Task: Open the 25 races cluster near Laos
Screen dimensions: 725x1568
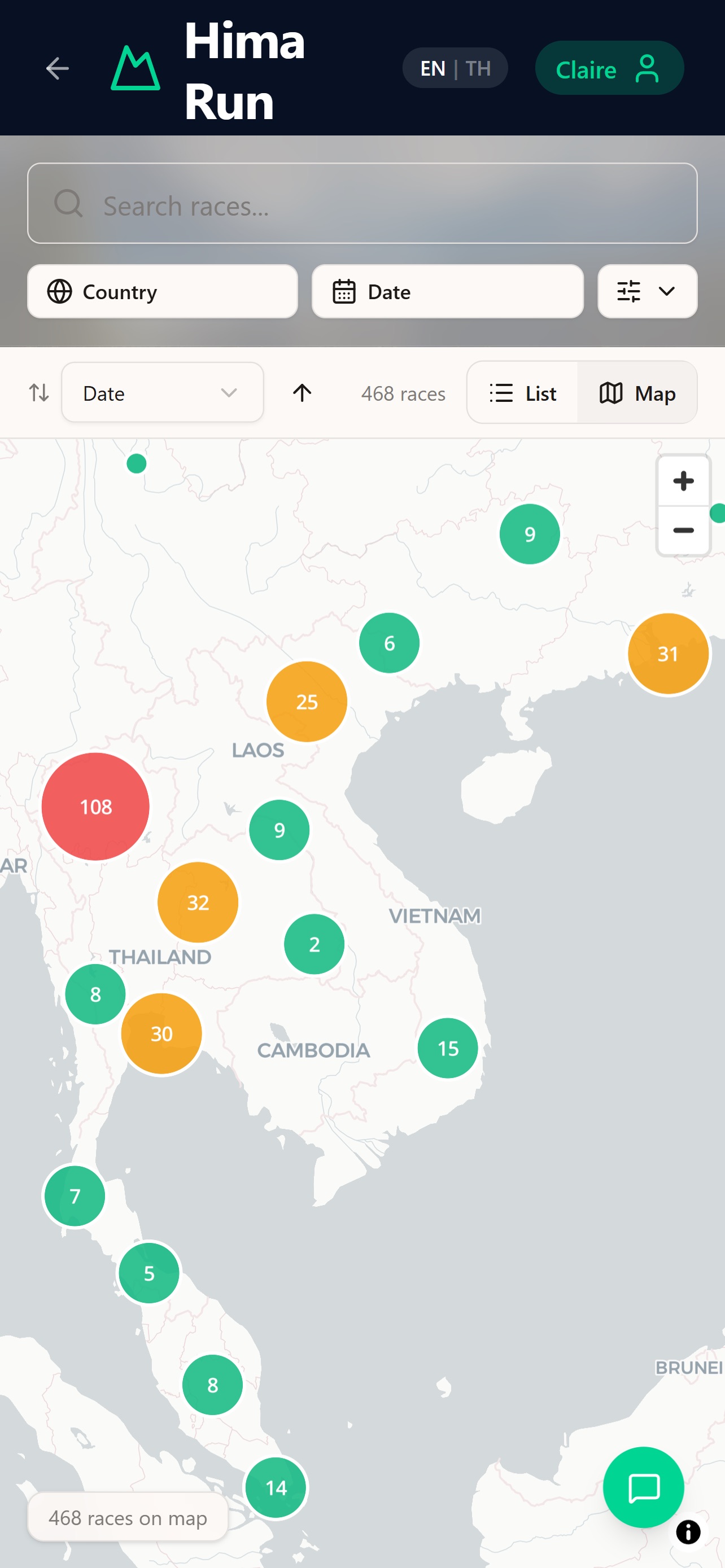Action: [x=307, y=701]
